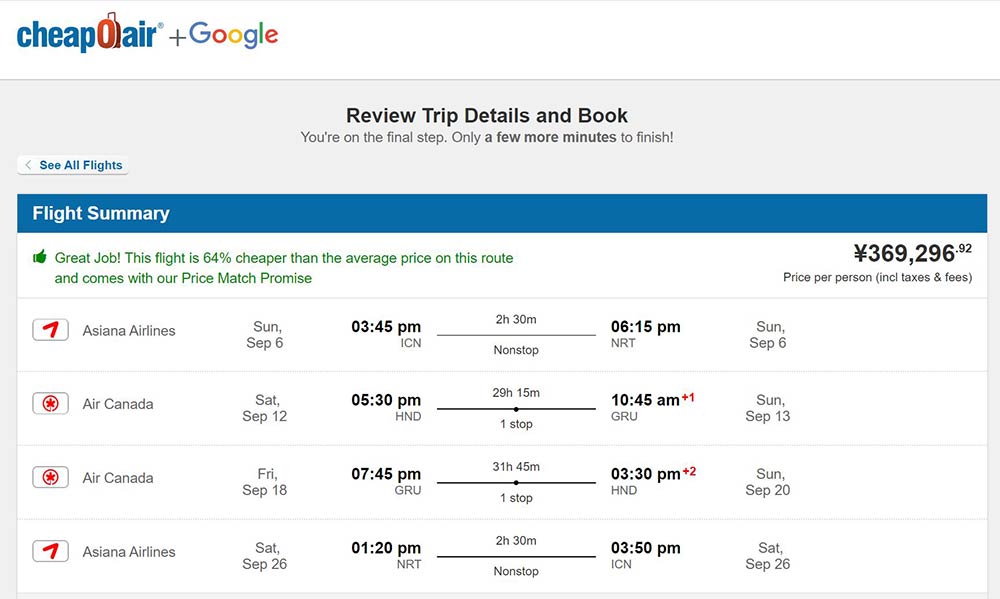Click the 03:45 pm ICN departure time
Image resolution: width=1000 pixels, height=599 pixels.
point(386,327)
